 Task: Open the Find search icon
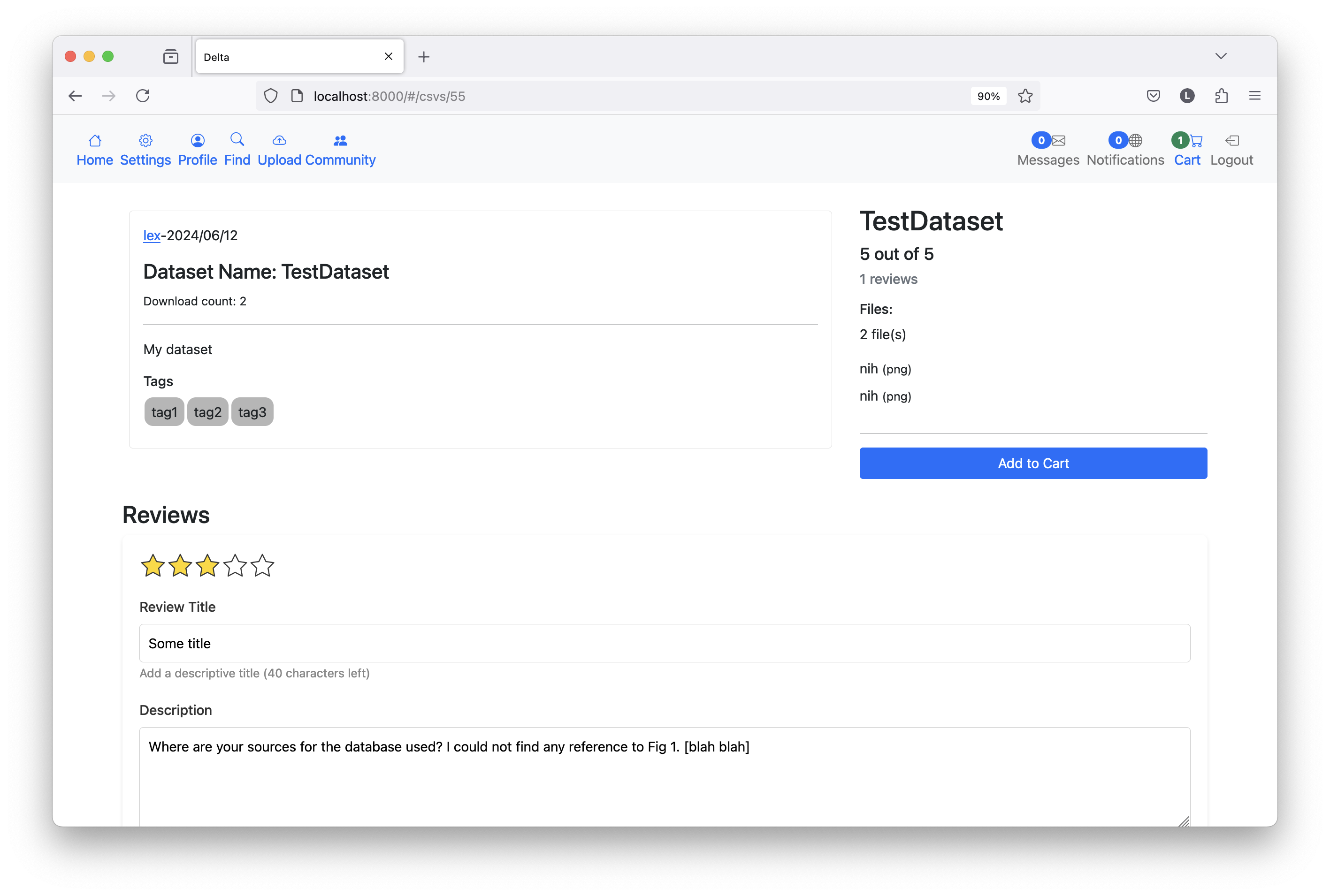click(237, 139)
